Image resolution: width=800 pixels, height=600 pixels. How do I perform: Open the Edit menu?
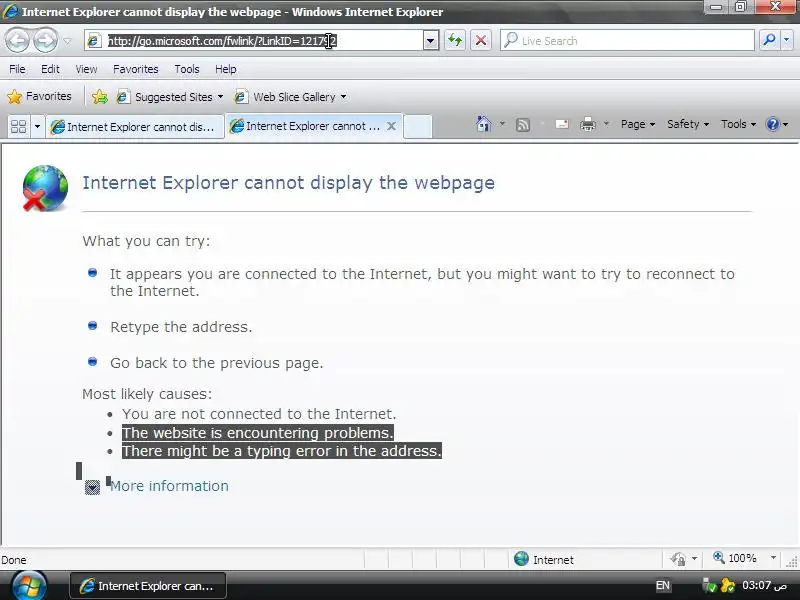point(50,69)
